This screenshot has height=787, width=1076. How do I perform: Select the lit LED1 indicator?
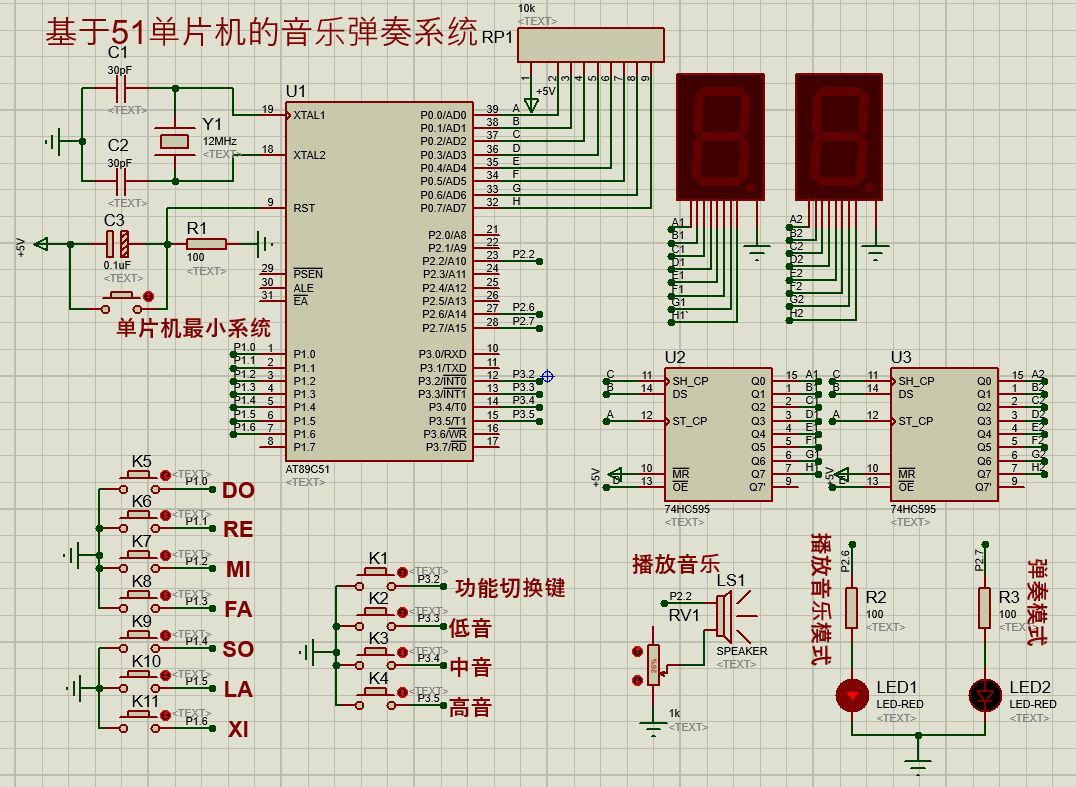tap(852, 696)
